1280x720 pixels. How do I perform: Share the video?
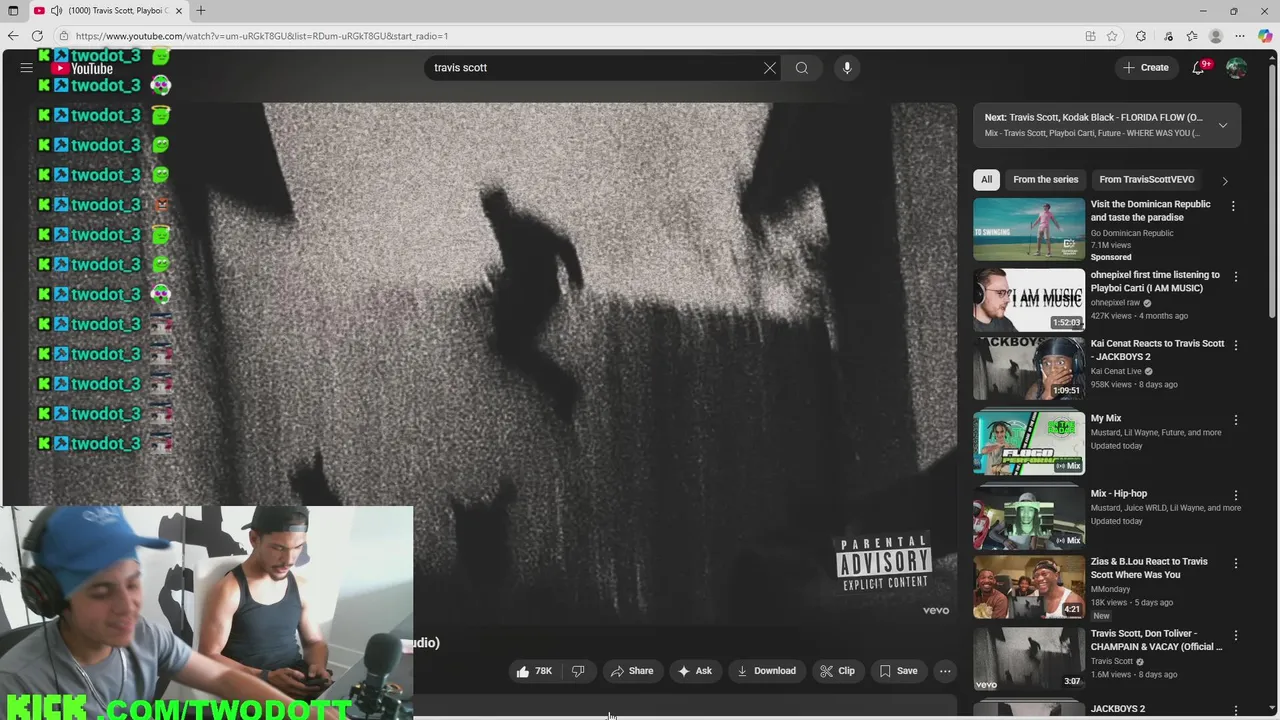(x=632, y=671)
